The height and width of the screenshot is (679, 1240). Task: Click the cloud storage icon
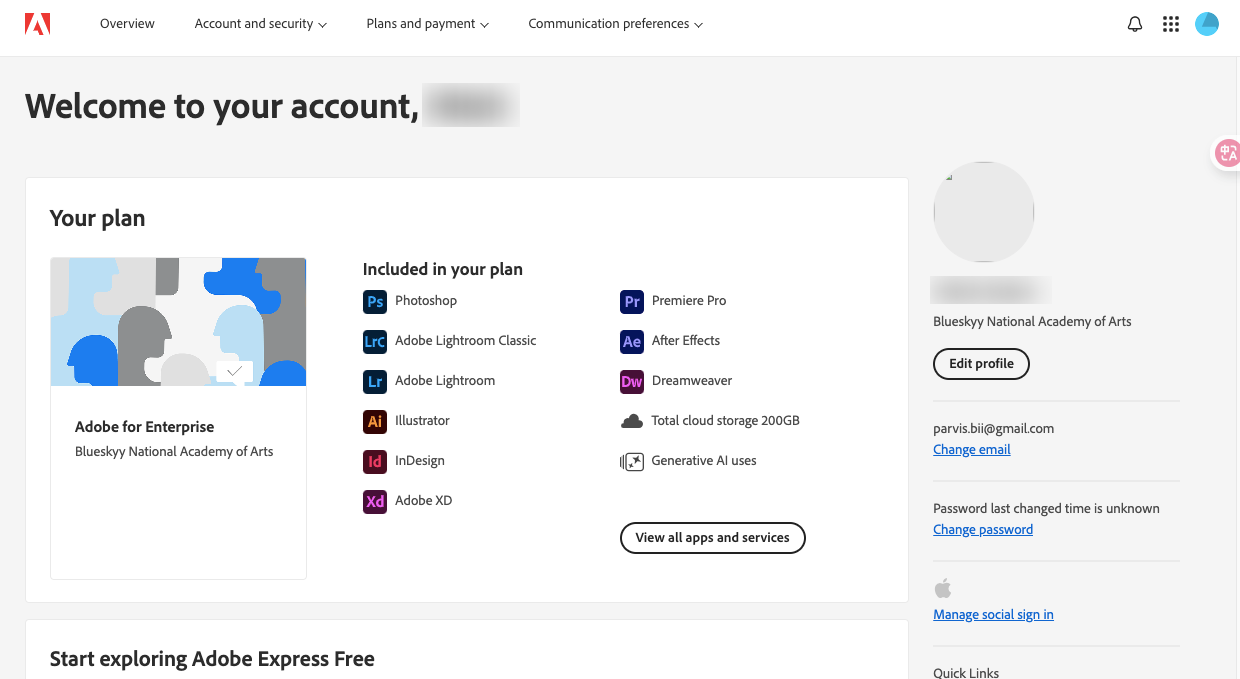click(x=632, y=421)
